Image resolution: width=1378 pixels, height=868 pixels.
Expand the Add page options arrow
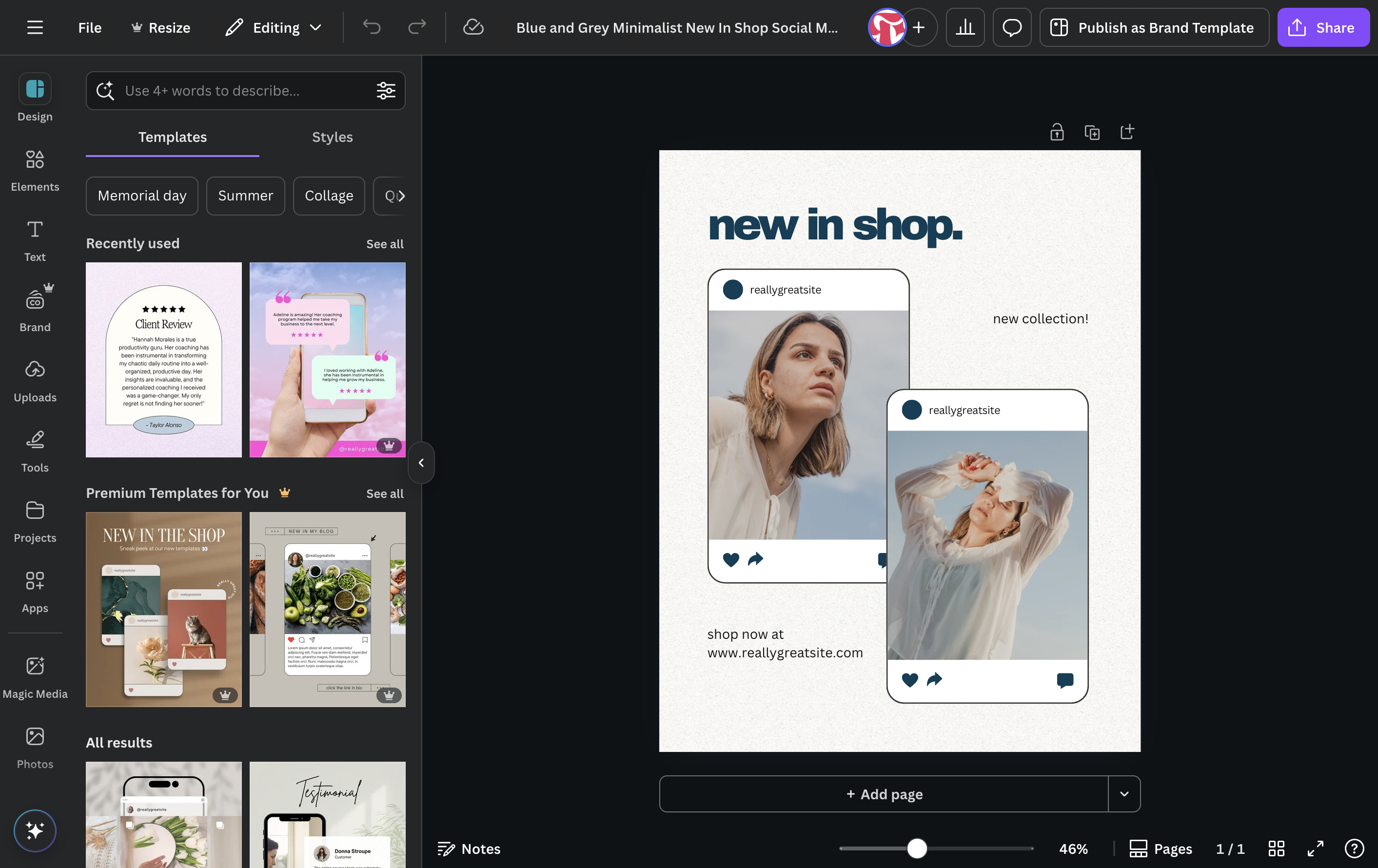pyautogui.click(x=1124, y=793)
